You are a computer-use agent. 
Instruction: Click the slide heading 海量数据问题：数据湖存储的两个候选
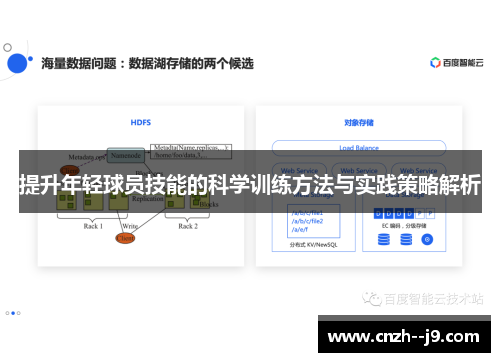[x=147, y=63]
